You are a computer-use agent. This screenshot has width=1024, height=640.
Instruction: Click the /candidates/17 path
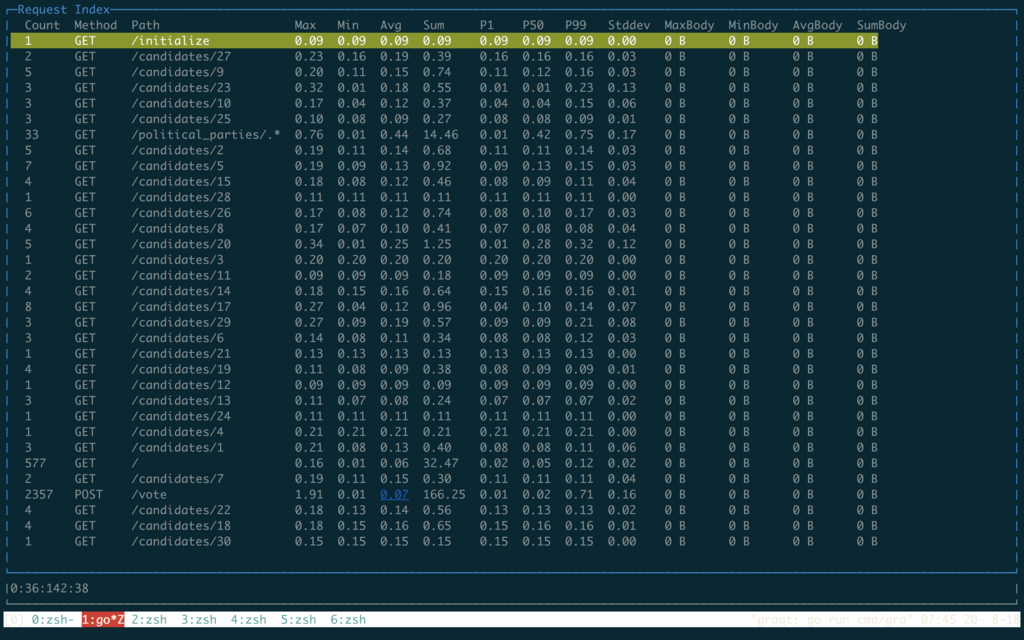181,307
